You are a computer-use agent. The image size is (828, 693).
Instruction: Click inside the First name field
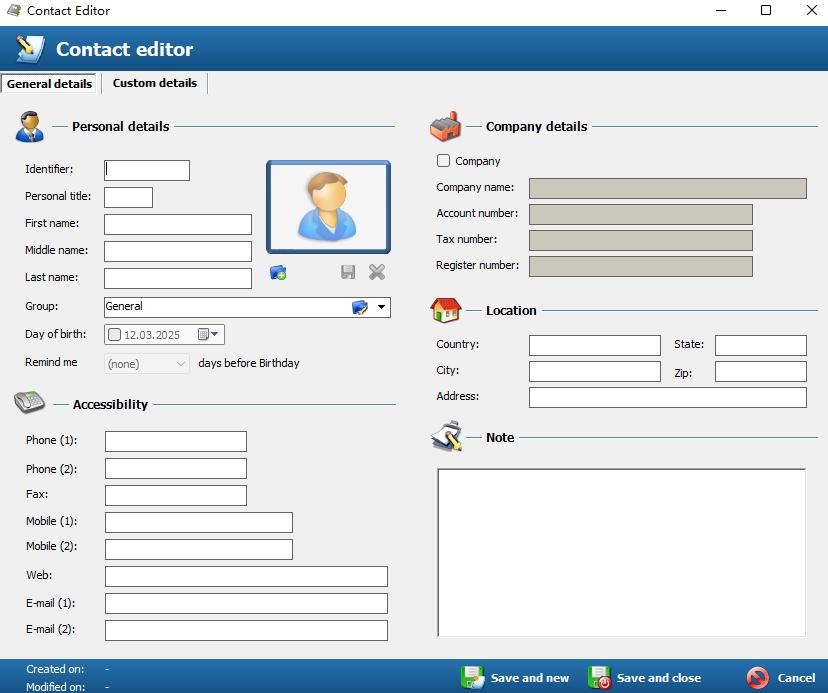[177, 224]
